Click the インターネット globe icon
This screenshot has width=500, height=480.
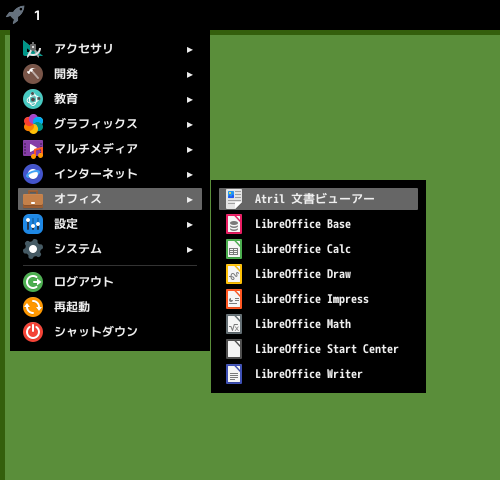click(33, 174)
